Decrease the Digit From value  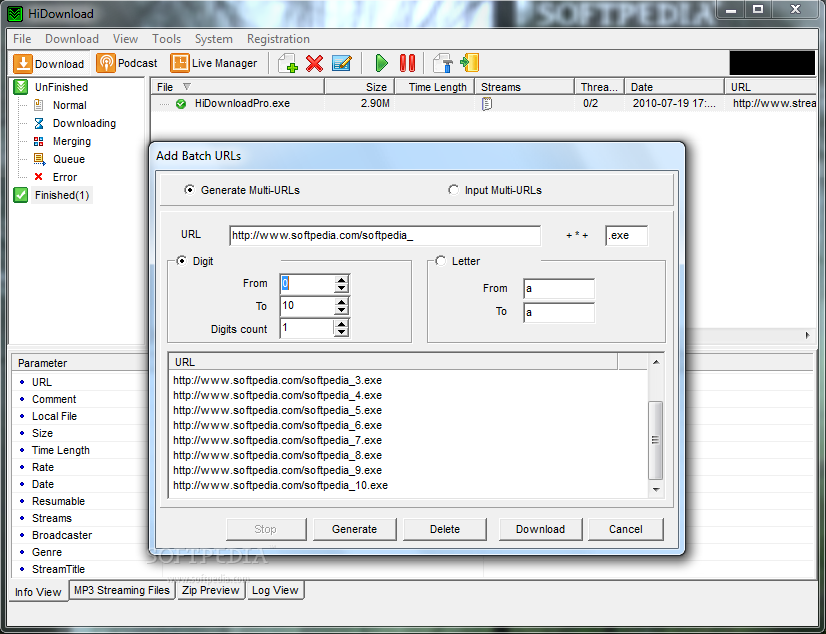(x=341, y=288)
